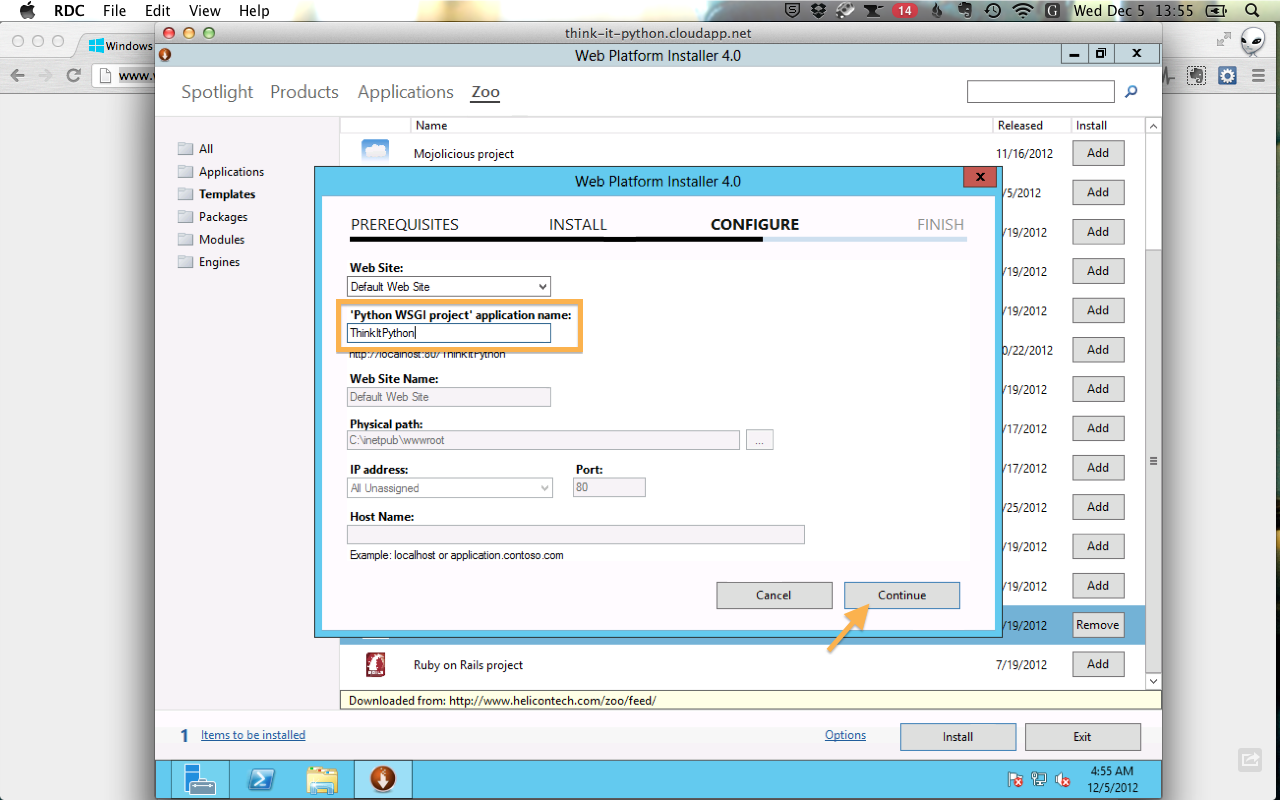Switch to the Products tab
The image size is (1280, 800).
(304, 92)
